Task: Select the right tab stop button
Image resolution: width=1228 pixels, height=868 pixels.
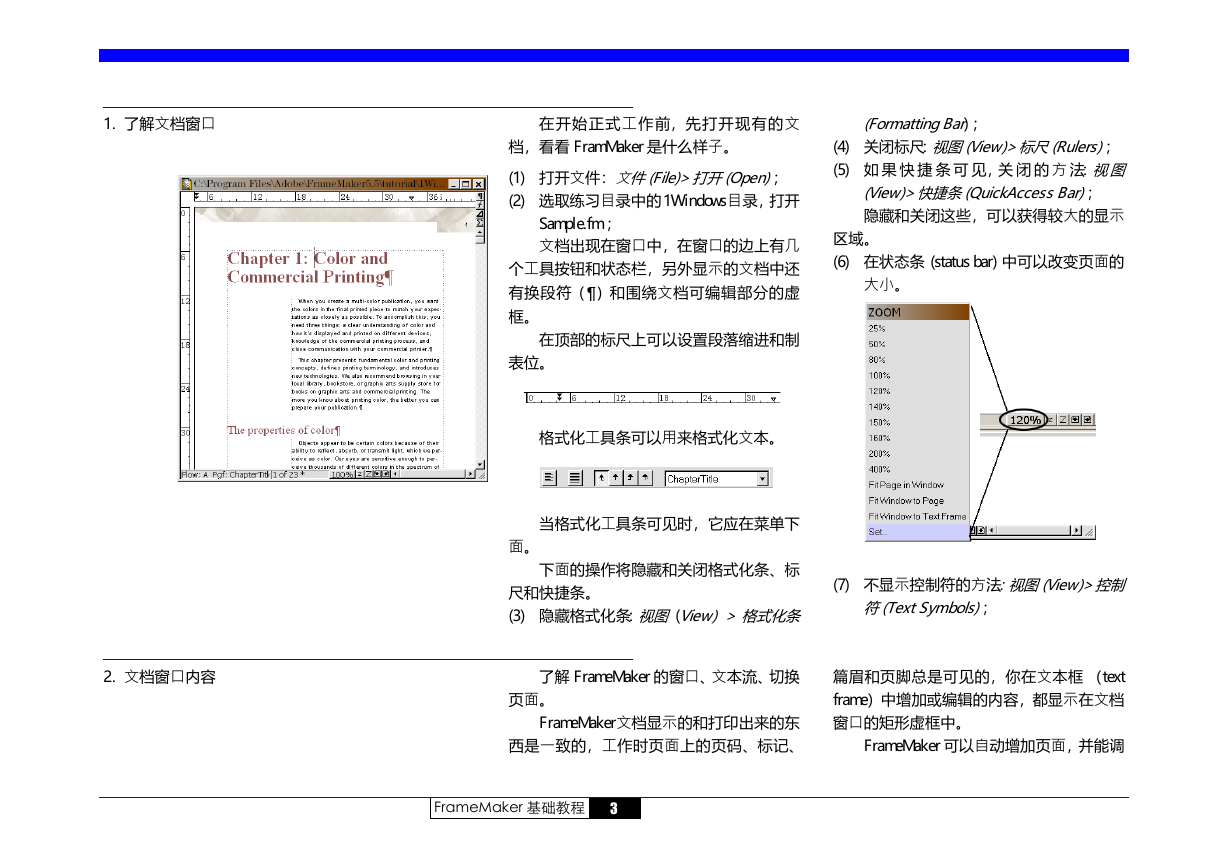Action: click(630, 479)
